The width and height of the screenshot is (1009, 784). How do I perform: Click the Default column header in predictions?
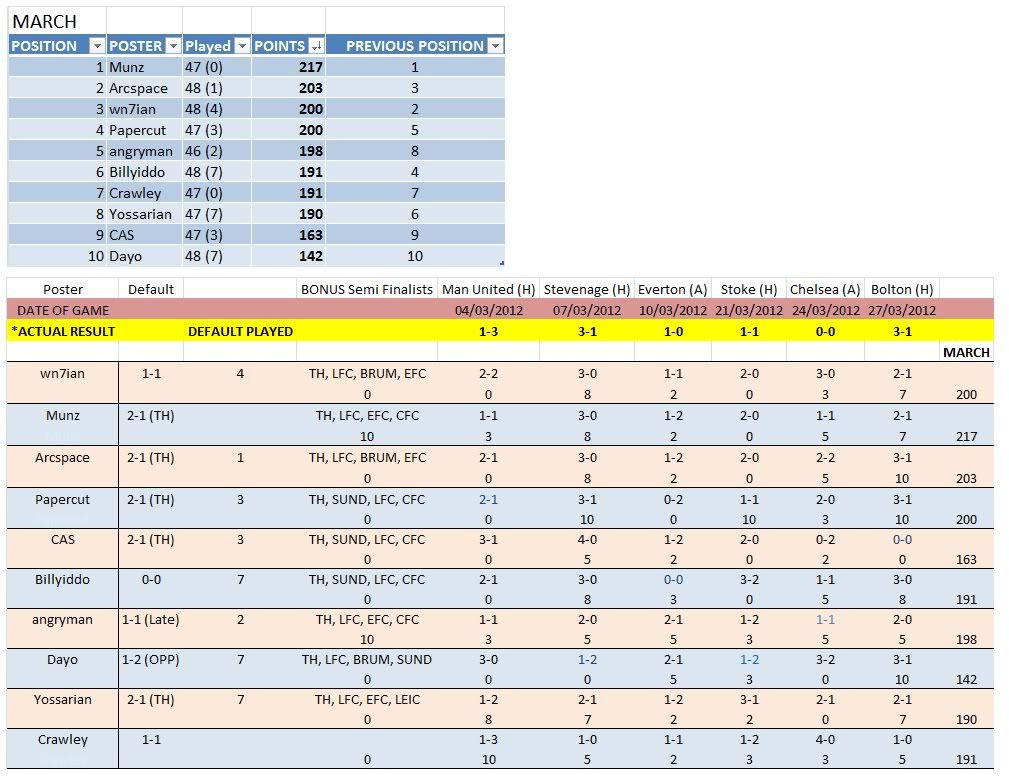151,290
